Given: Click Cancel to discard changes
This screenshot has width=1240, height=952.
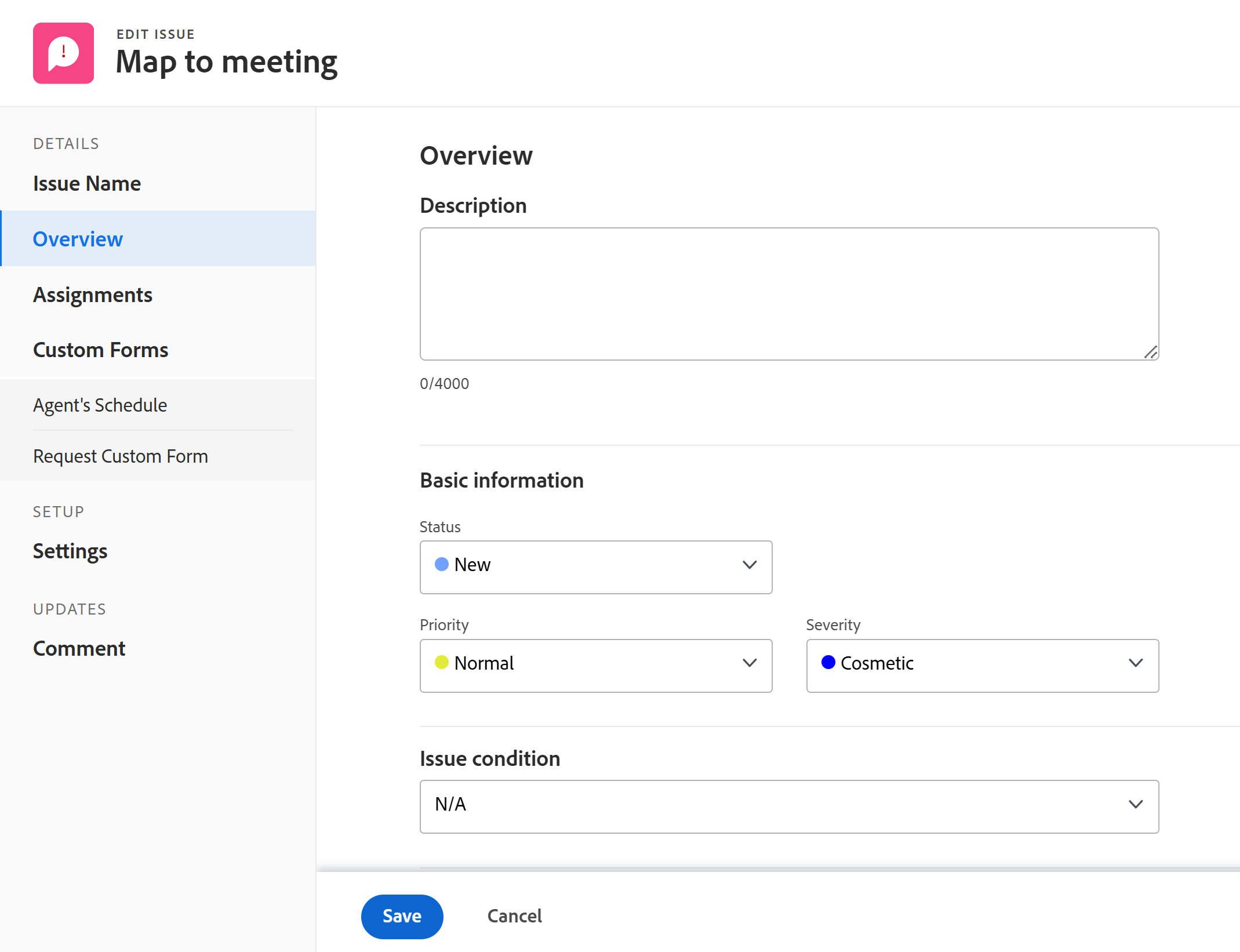Looking at the screenshot, I should [514, 916].
